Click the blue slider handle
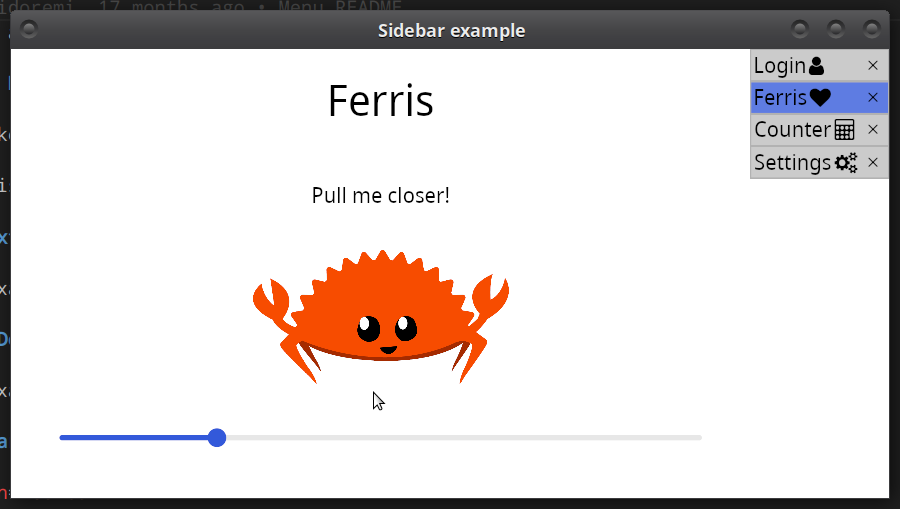This screenshot has height=509, width=900. pos(217,438)
